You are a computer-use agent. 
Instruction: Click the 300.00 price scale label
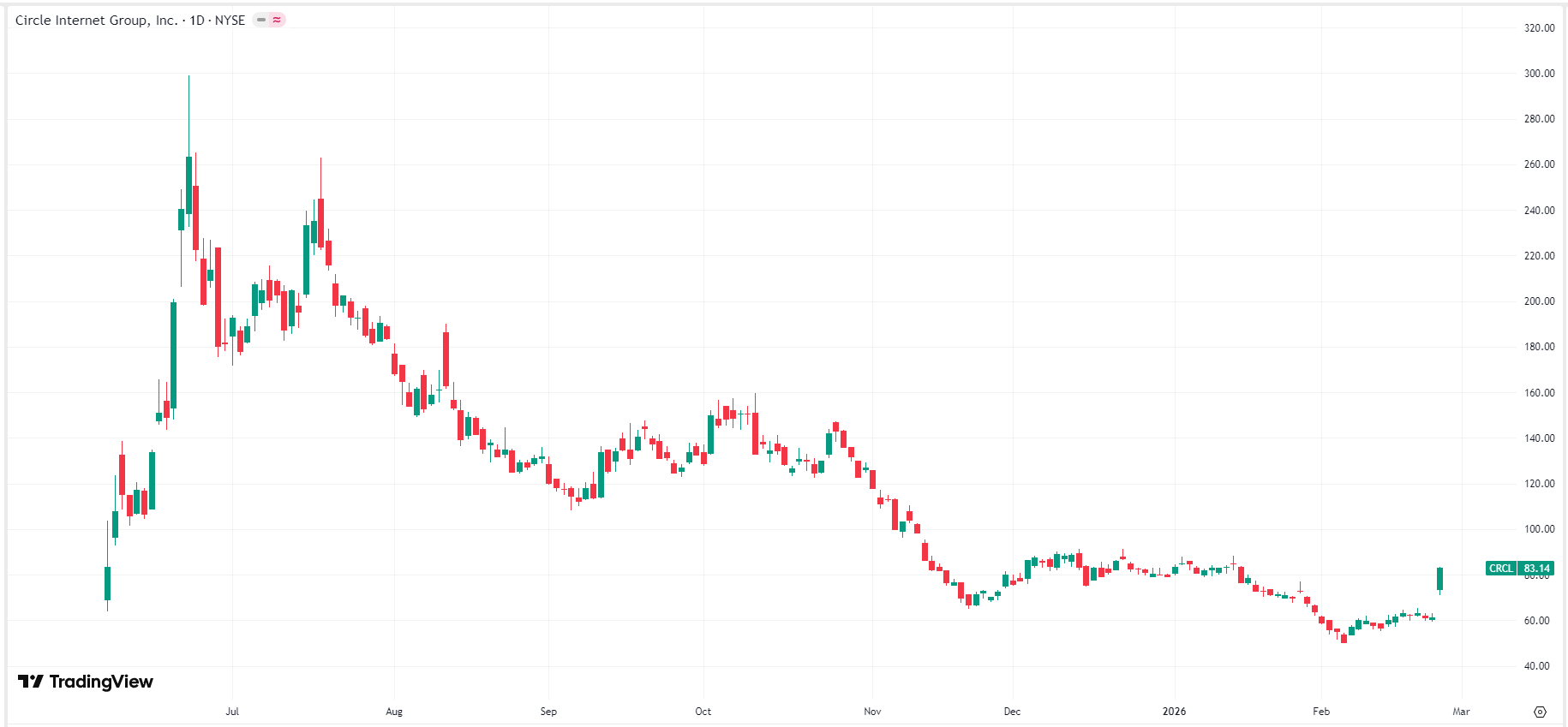1539,74
